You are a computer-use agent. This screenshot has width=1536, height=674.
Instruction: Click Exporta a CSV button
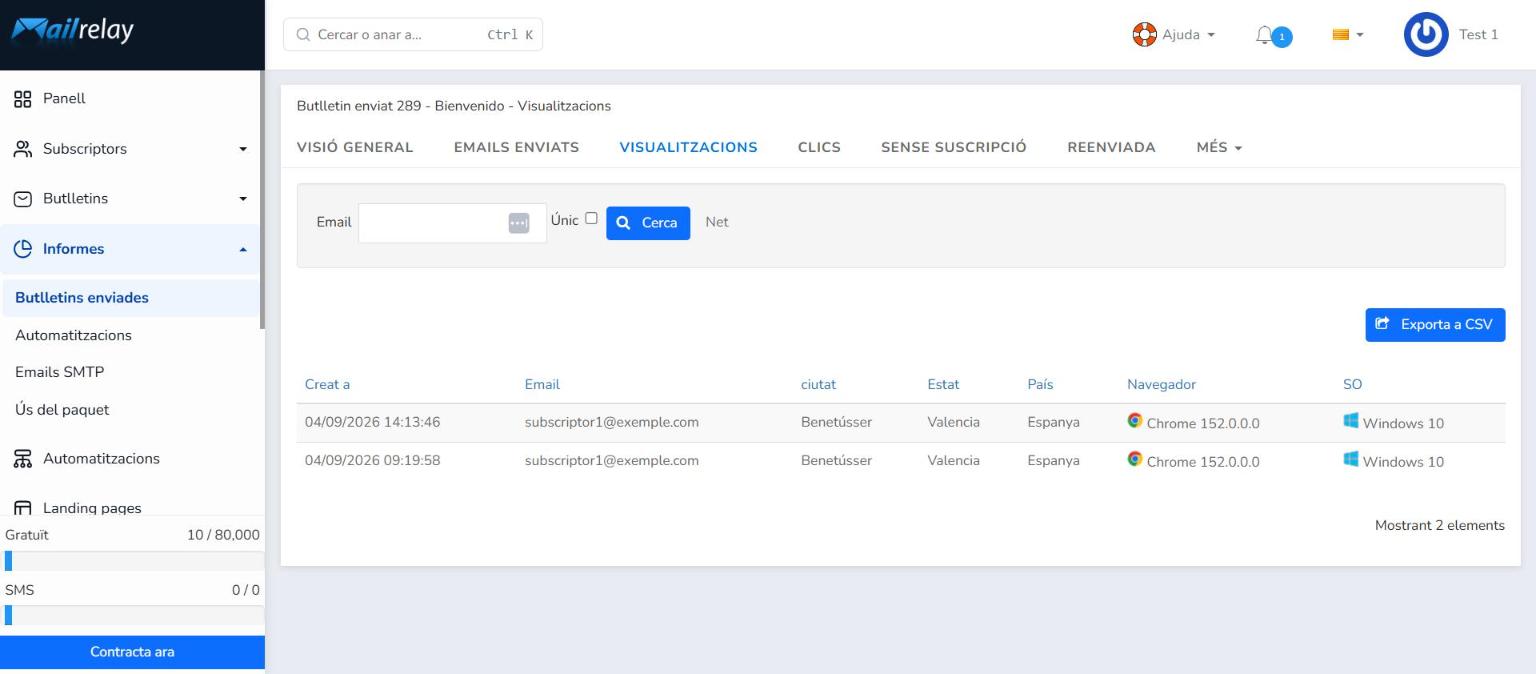click(1435, 325)
